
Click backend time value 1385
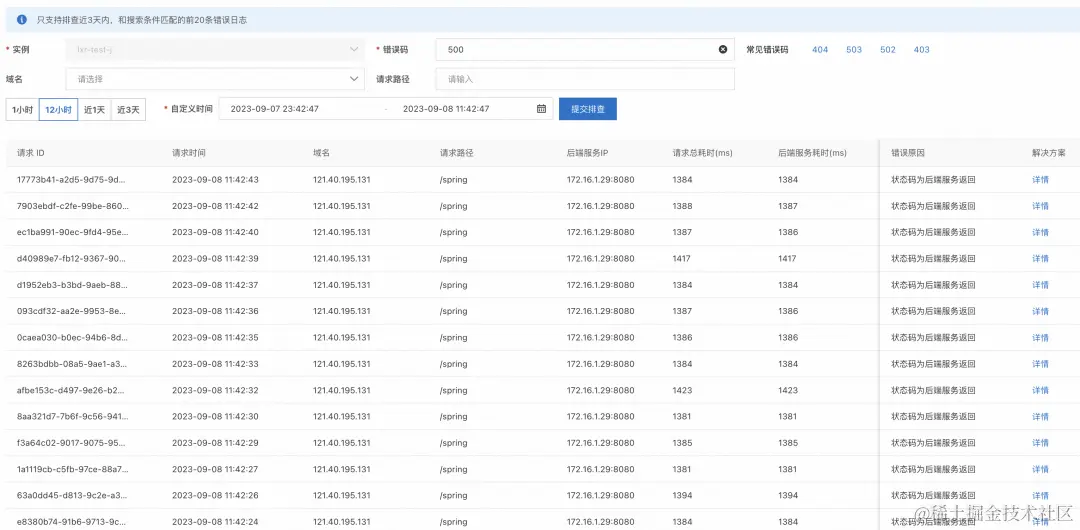coord(788,443)
